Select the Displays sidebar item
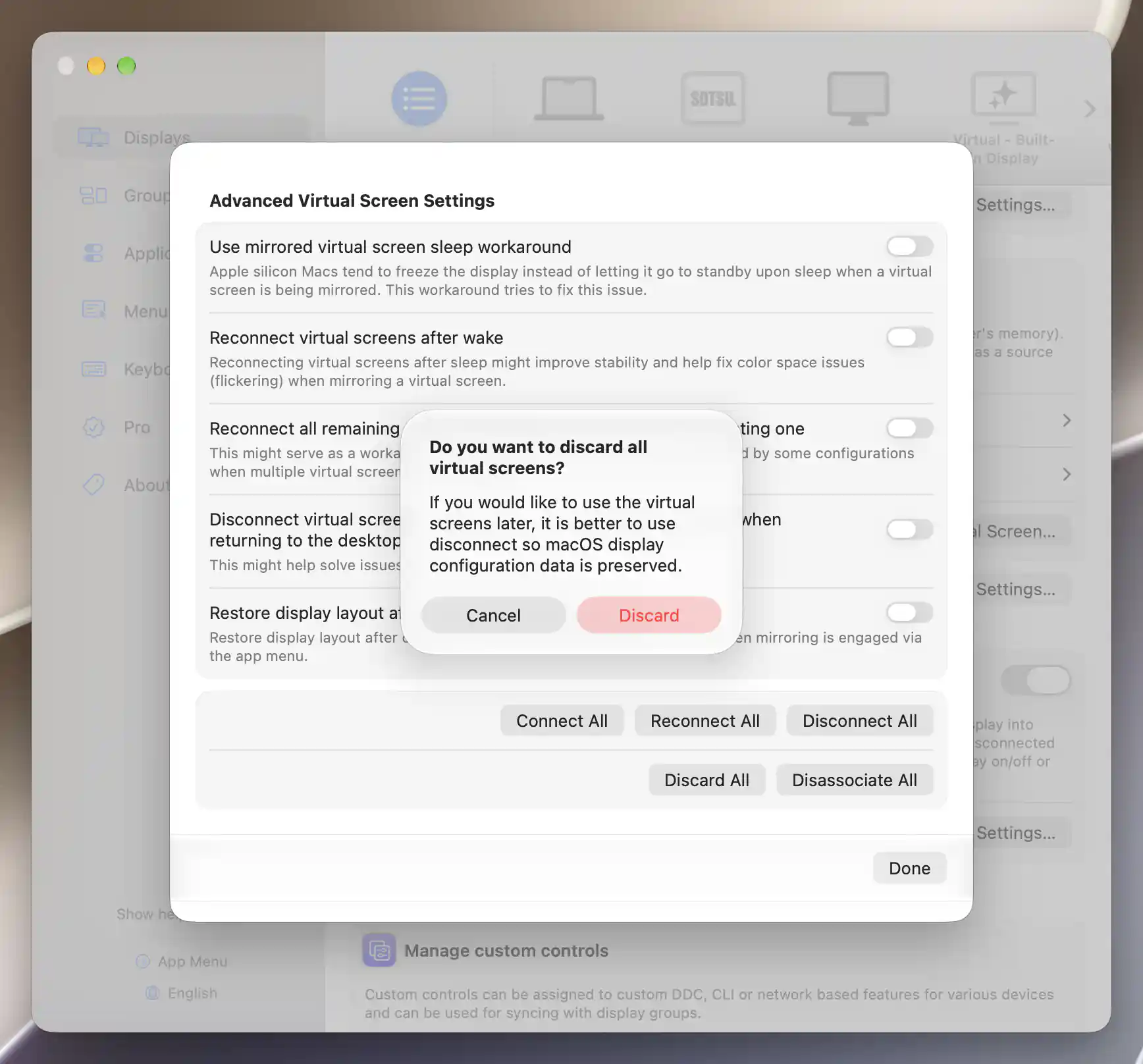 point(181,138)
